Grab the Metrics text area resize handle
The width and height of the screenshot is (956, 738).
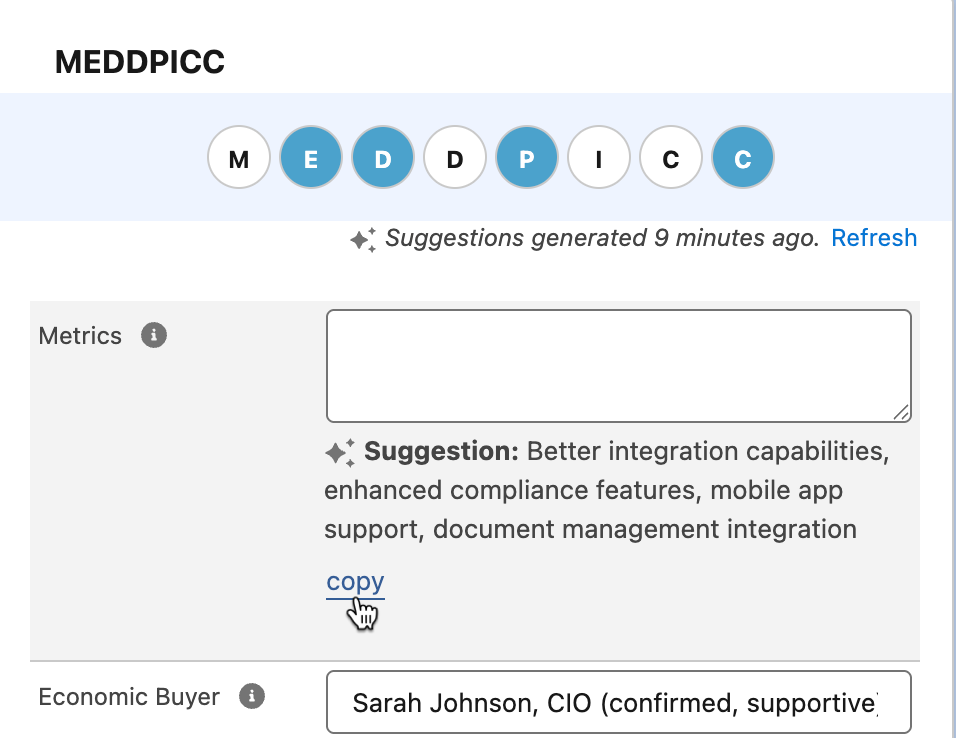pos(902,412)
